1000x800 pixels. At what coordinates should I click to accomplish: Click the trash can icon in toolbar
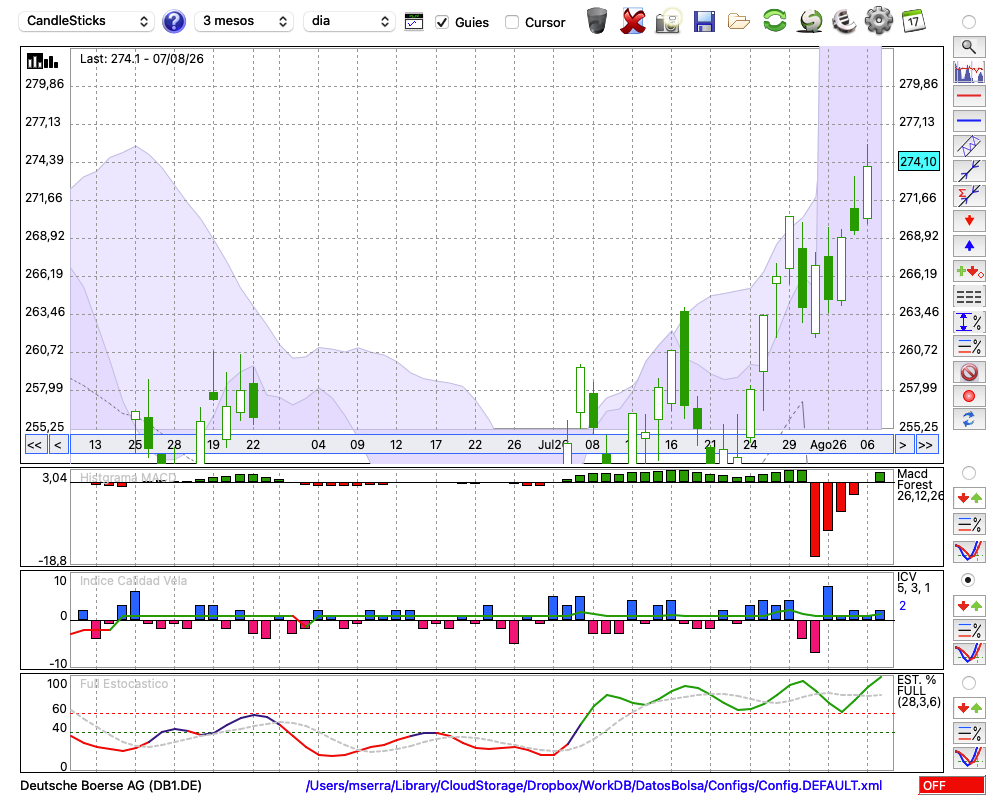(x=597, y=21)
